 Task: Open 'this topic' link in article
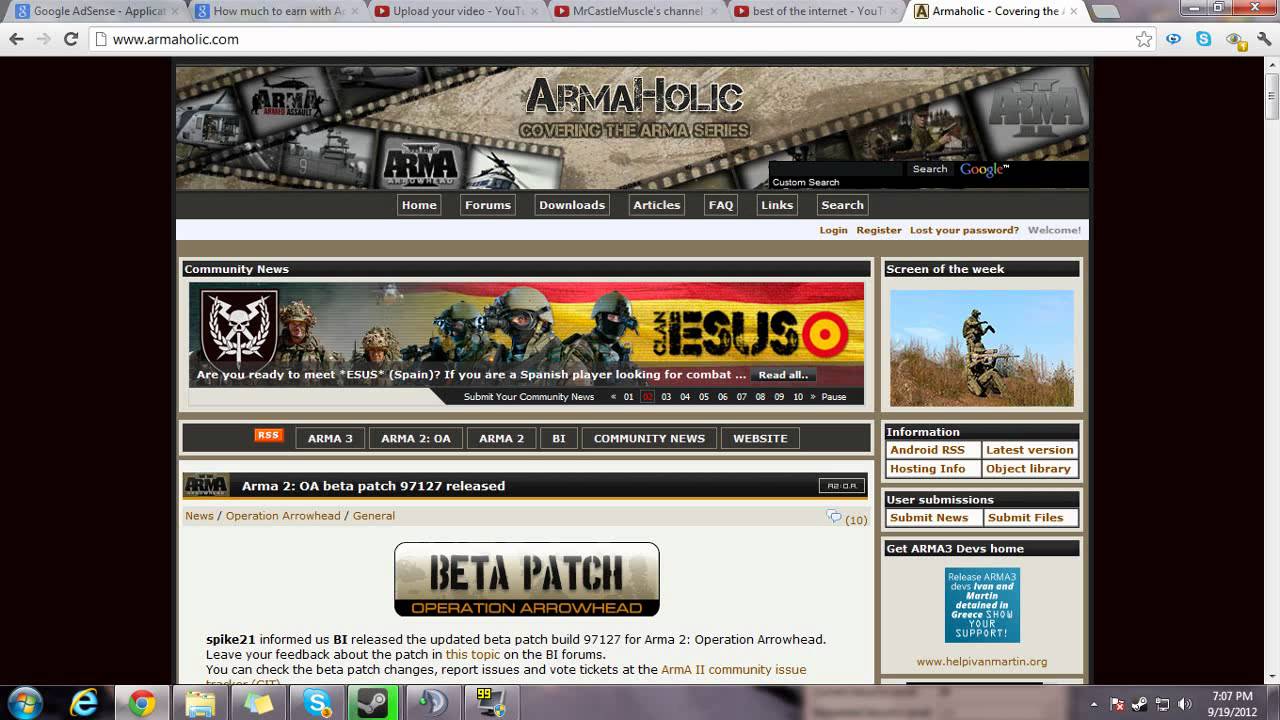(x=473, y=654)
